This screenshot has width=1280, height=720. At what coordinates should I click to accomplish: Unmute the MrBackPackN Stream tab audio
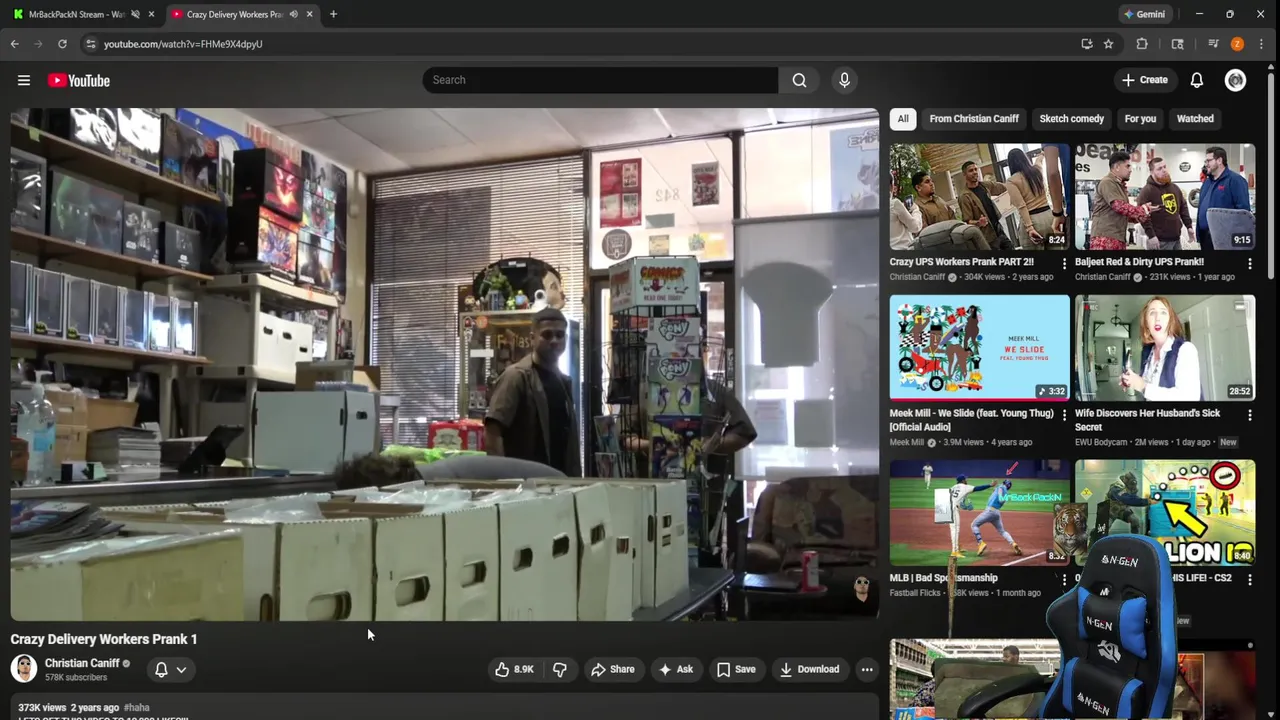(135, 14)
